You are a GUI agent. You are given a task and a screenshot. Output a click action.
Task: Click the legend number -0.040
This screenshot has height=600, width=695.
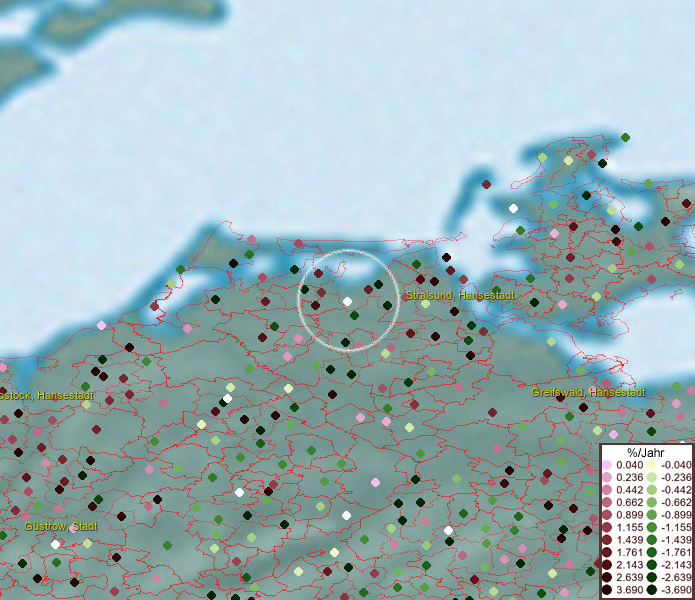(676, 465)
